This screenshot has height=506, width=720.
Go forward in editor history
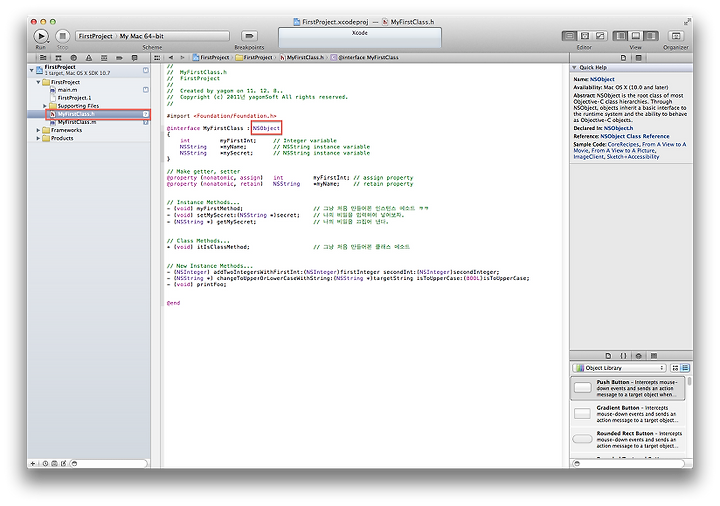[182, 58]
